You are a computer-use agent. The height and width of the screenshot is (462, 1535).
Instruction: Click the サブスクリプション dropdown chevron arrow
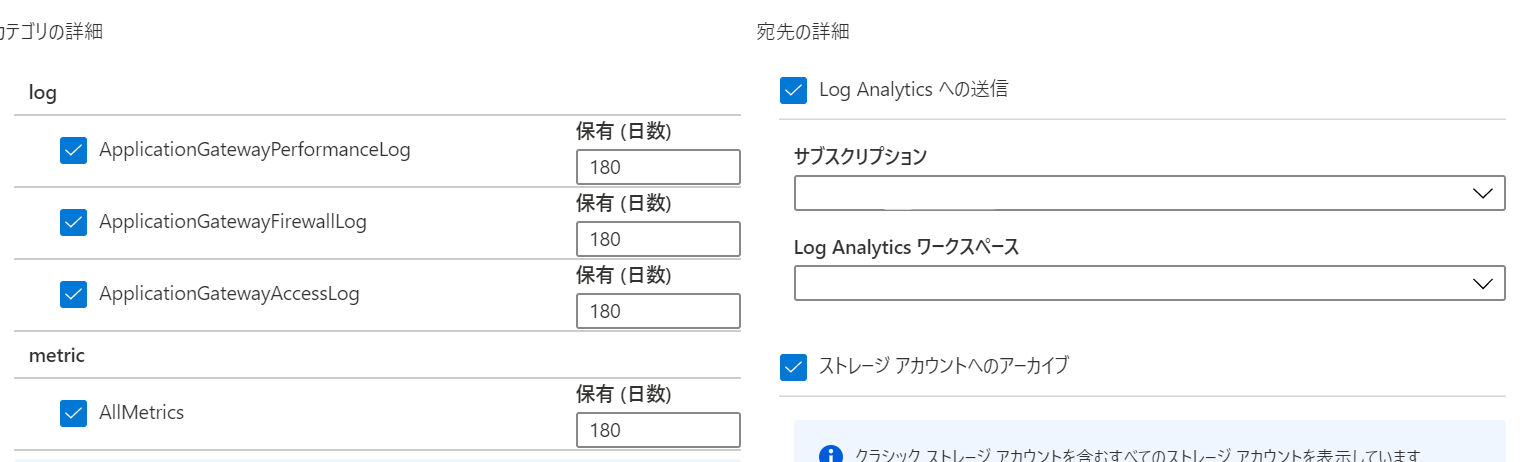click(x=1482, y=193)
